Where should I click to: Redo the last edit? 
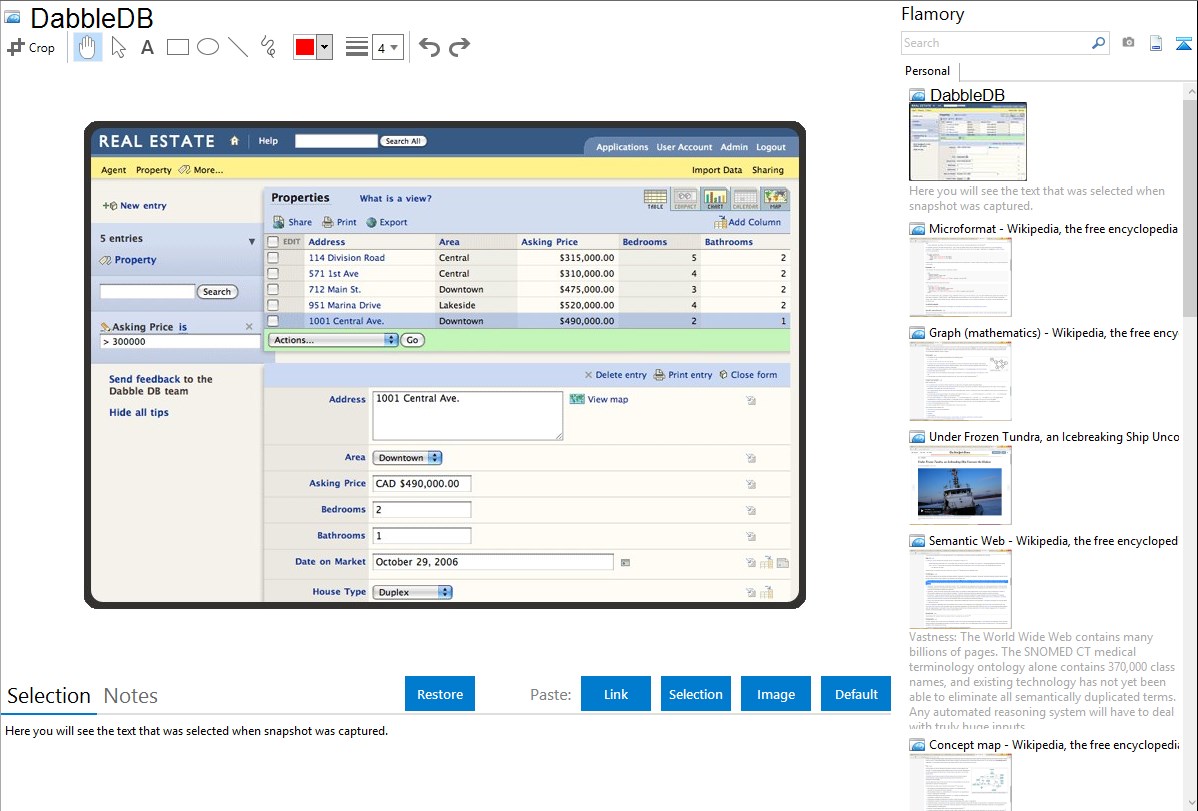click(459, 47)
